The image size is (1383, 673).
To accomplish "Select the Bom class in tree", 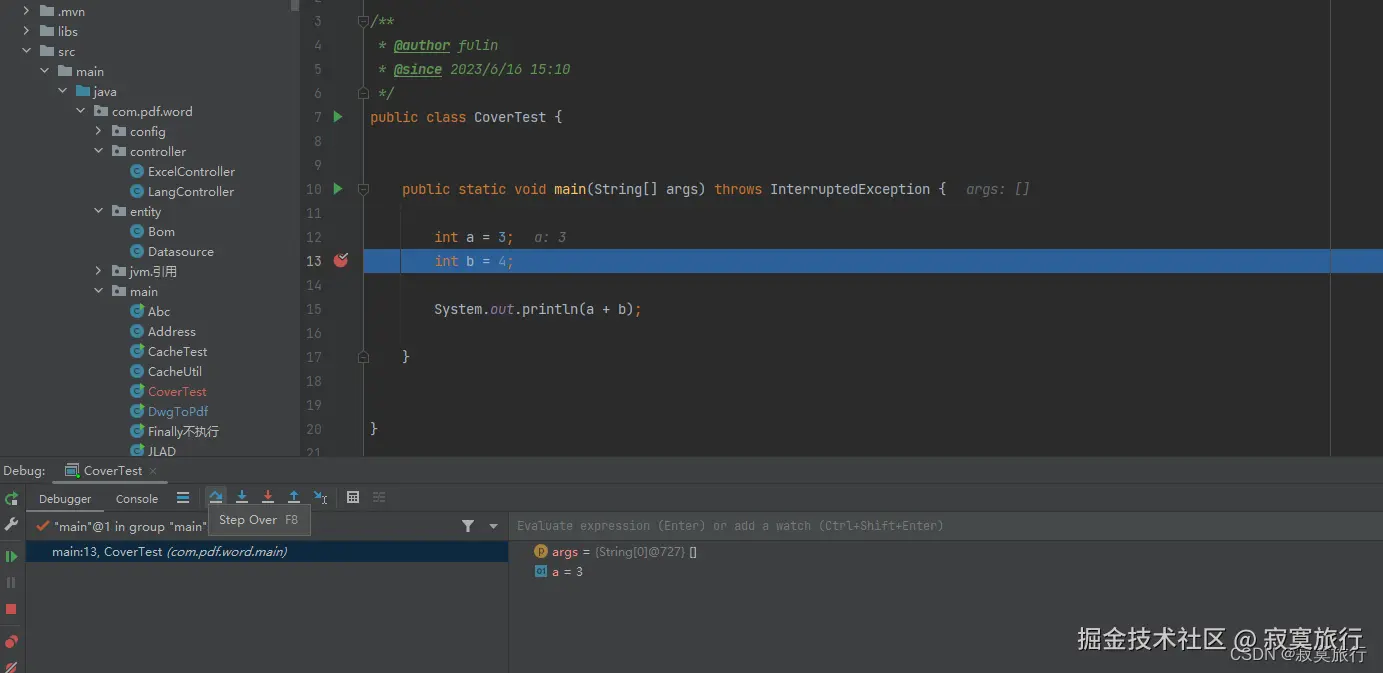I will coord(161,232).
